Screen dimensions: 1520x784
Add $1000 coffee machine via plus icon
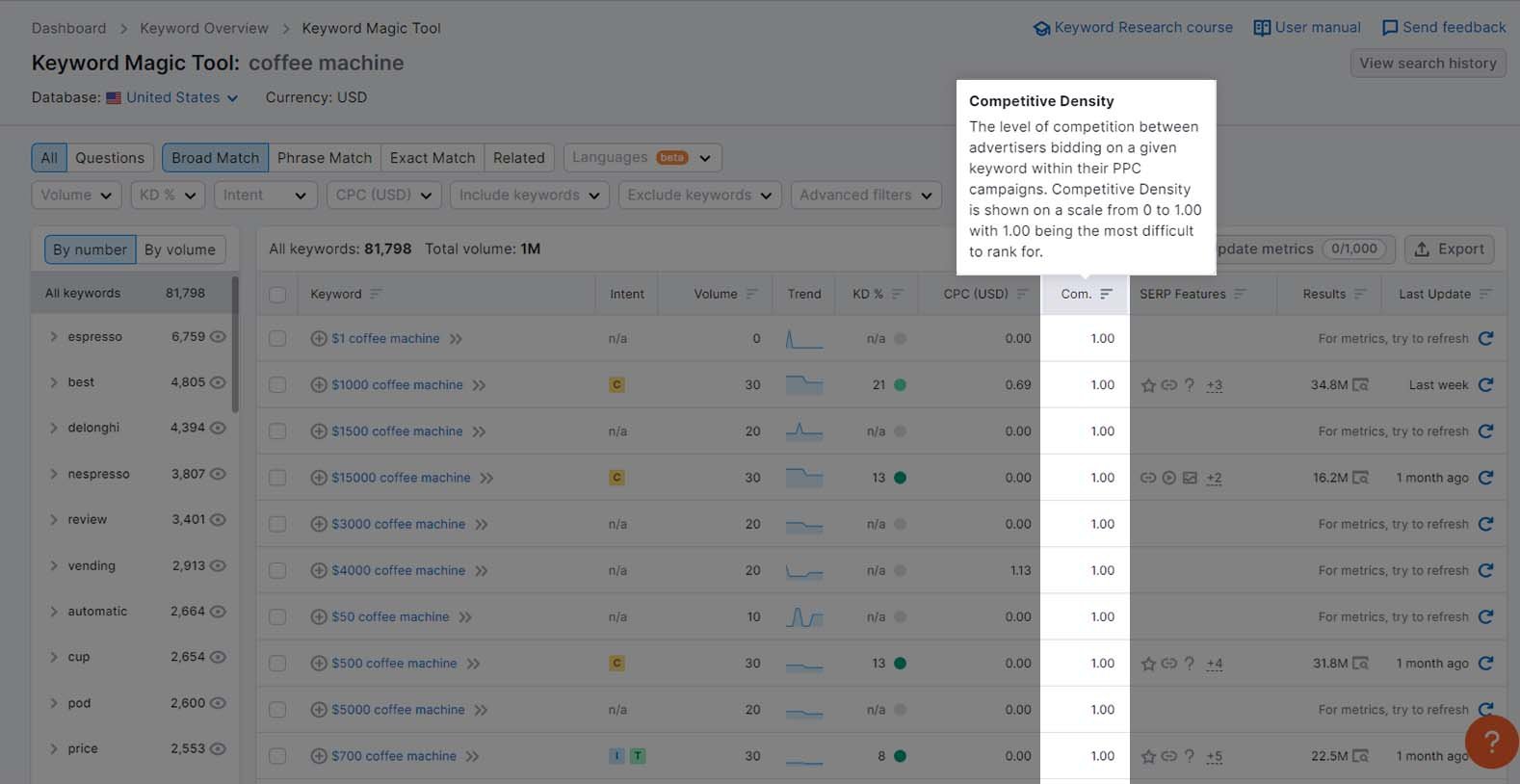pyautogui.click(x=319, y=384)
